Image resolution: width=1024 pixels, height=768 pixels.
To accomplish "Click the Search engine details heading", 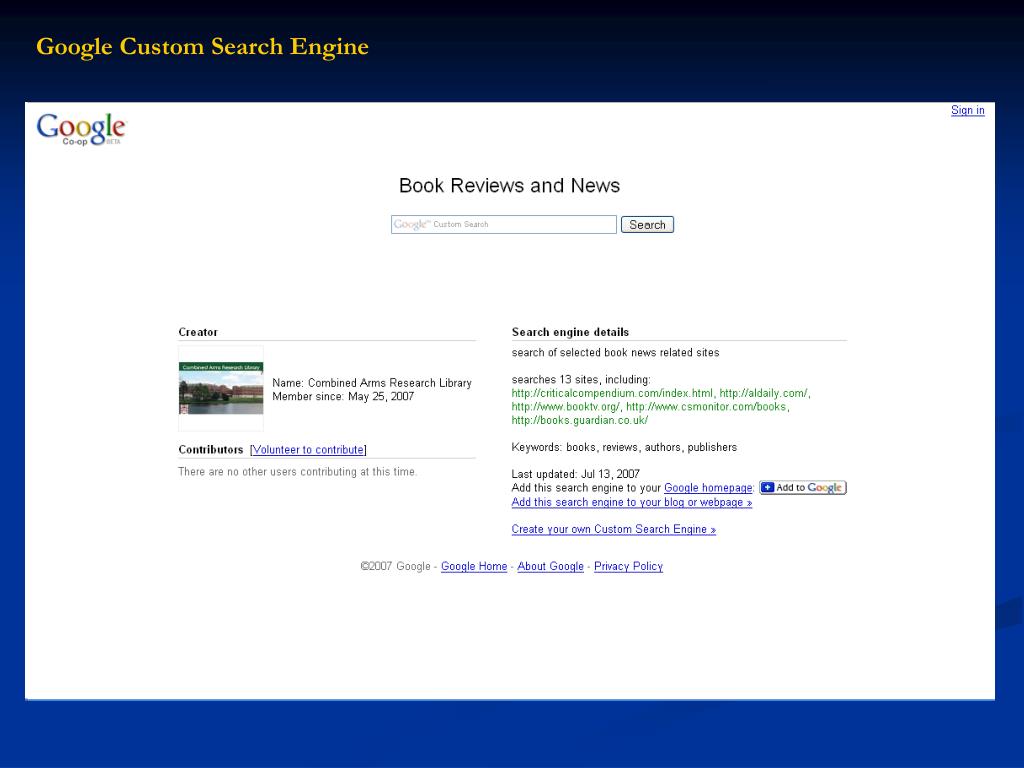I will pyautogui.click(x=570, y=332).
